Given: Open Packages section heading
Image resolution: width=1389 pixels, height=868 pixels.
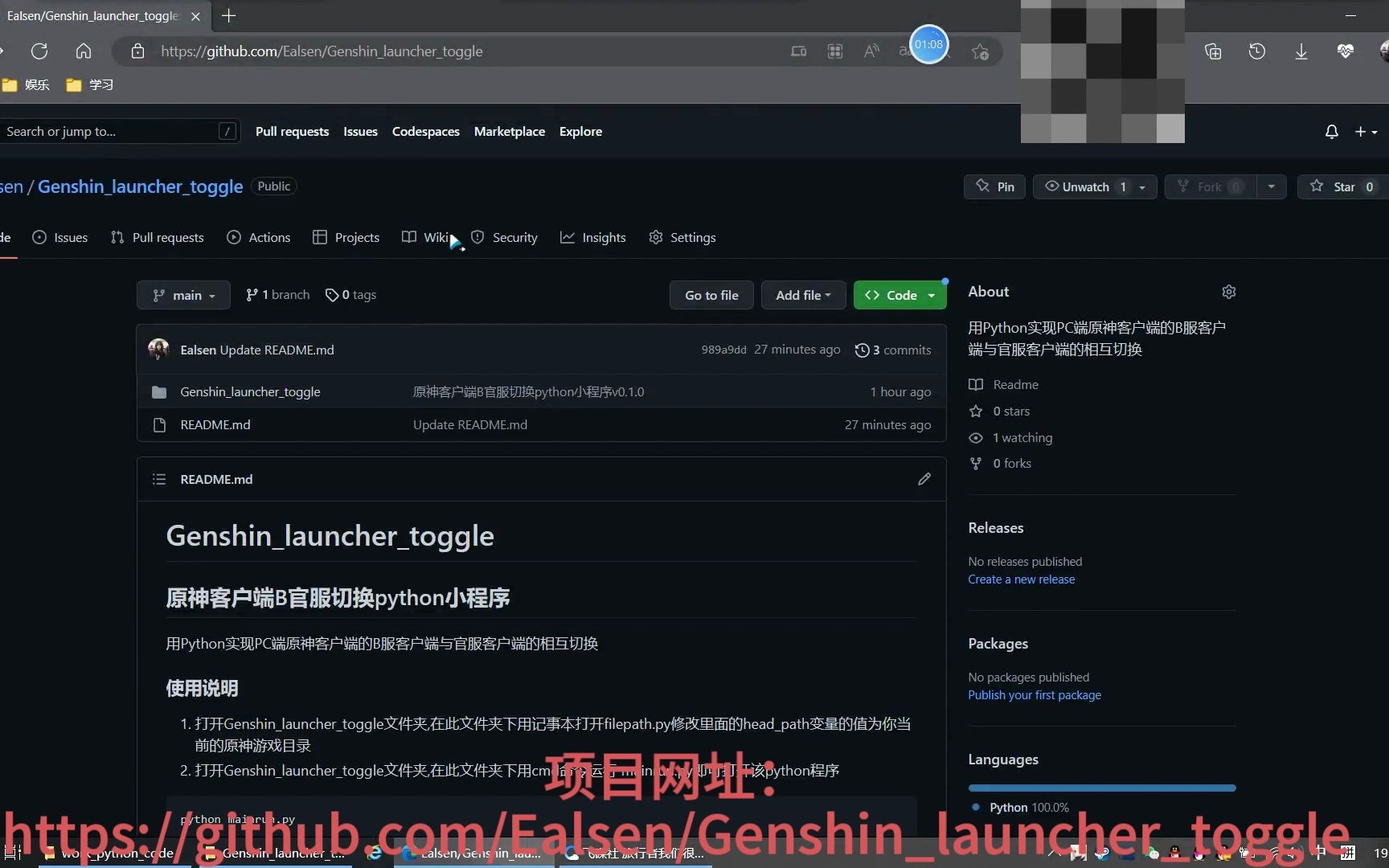Looking at the screenshot, I should 998,644.
